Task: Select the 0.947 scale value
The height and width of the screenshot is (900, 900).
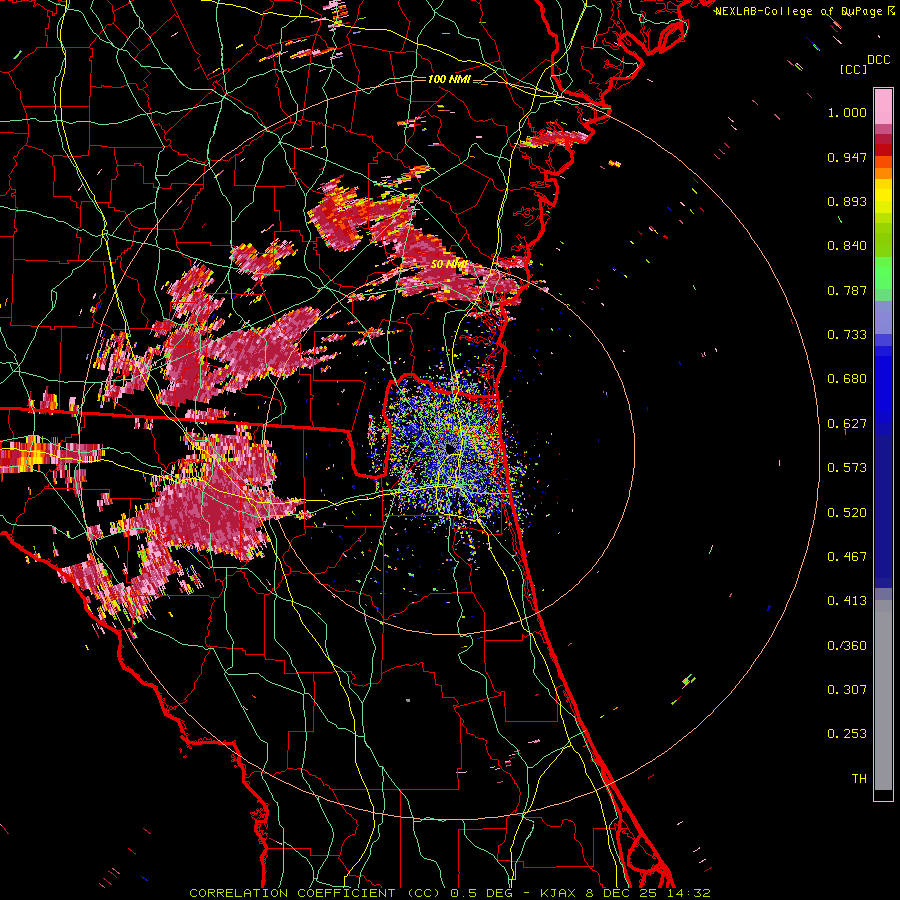Action: point(847,157)
